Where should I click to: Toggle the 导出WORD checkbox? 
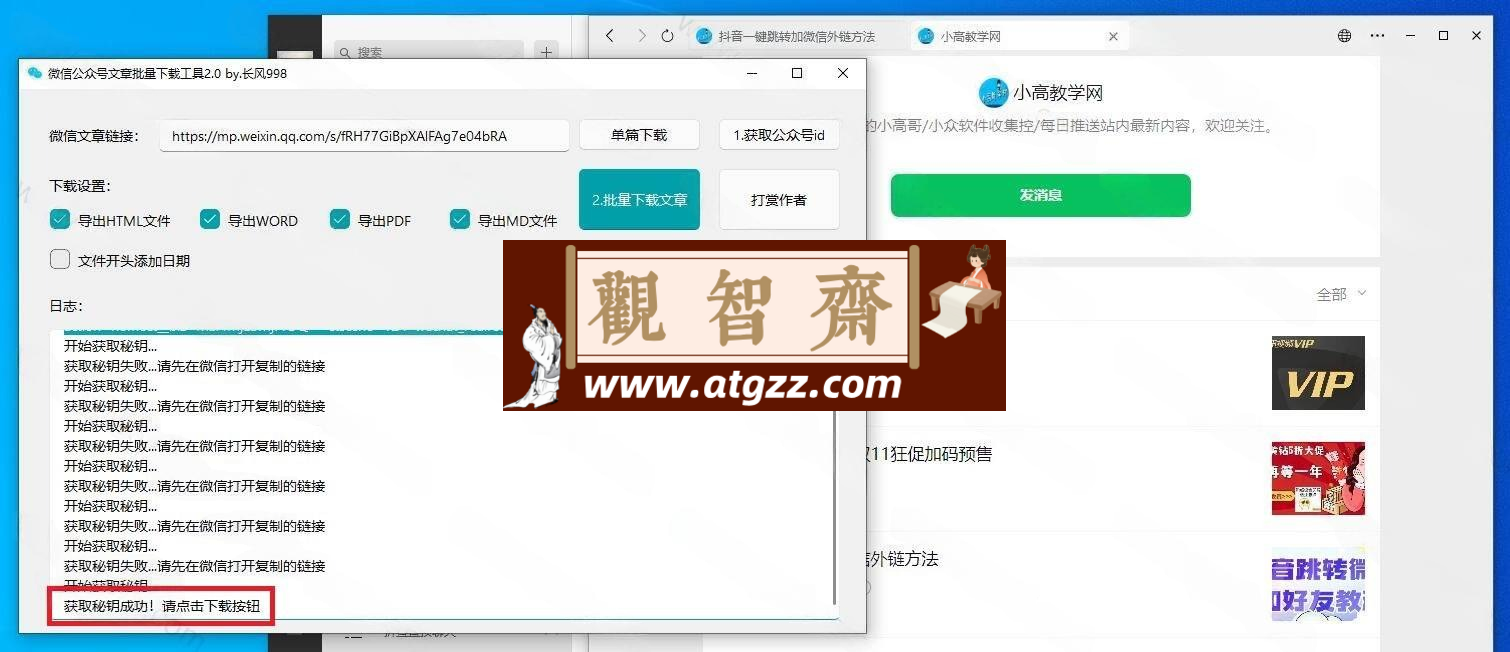coord(210,220)
